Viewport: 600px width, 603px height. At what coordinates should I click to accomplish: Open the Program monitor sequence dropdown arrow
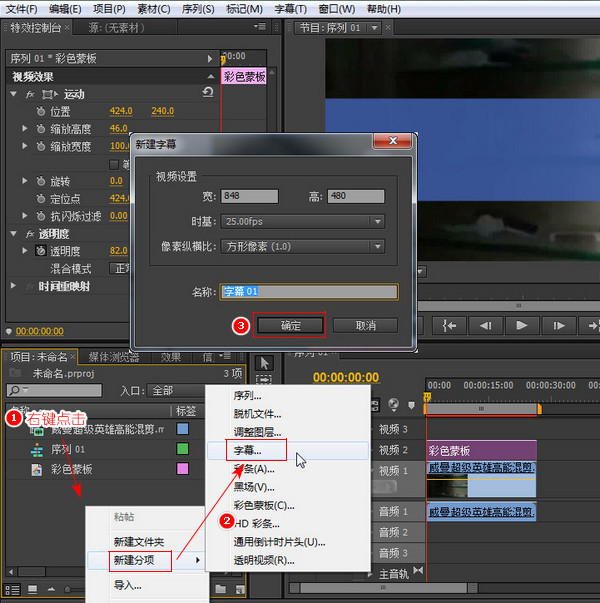[374, 28]
